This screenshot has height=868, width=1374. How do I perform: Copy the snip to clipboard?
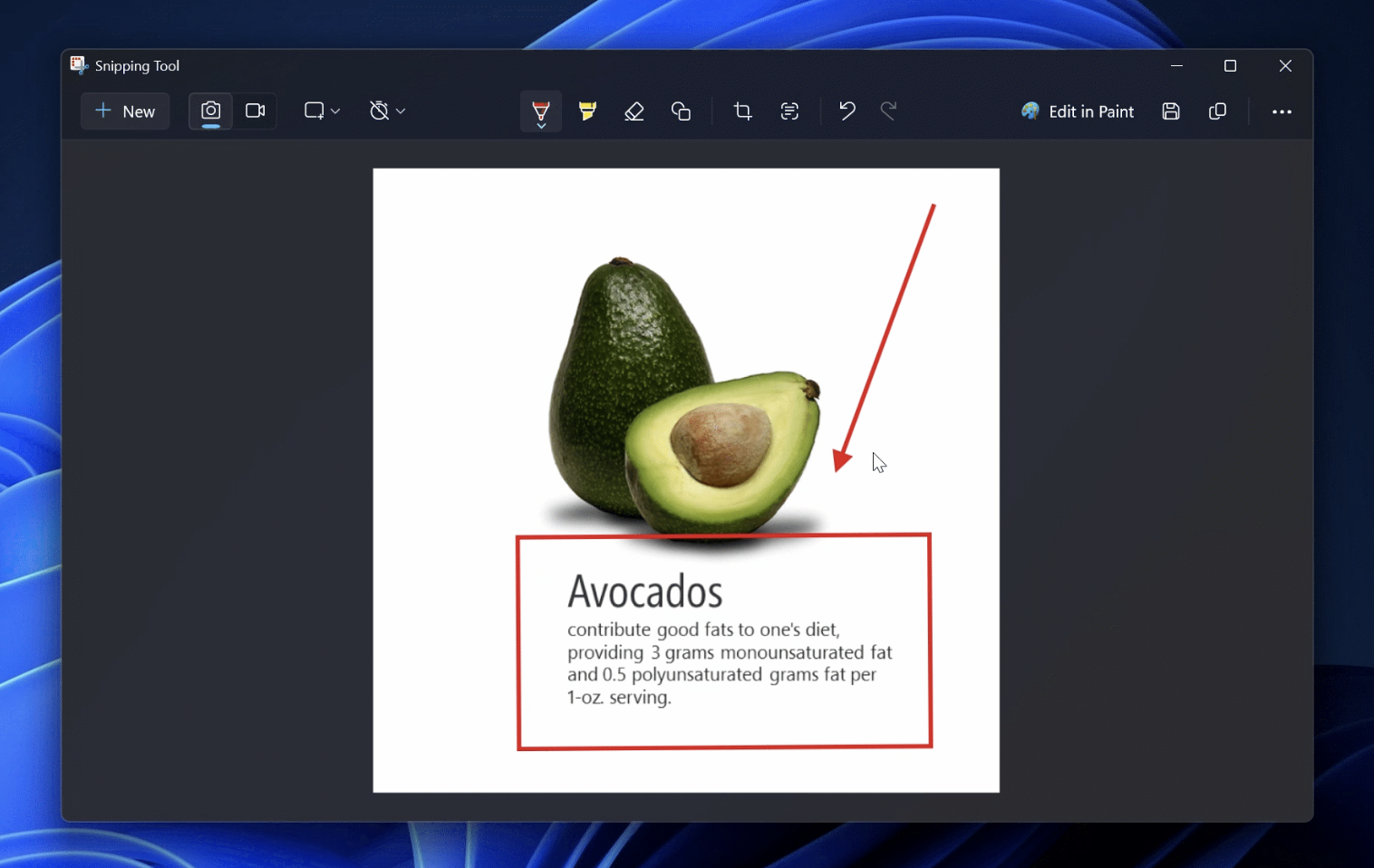[1217, 111]
